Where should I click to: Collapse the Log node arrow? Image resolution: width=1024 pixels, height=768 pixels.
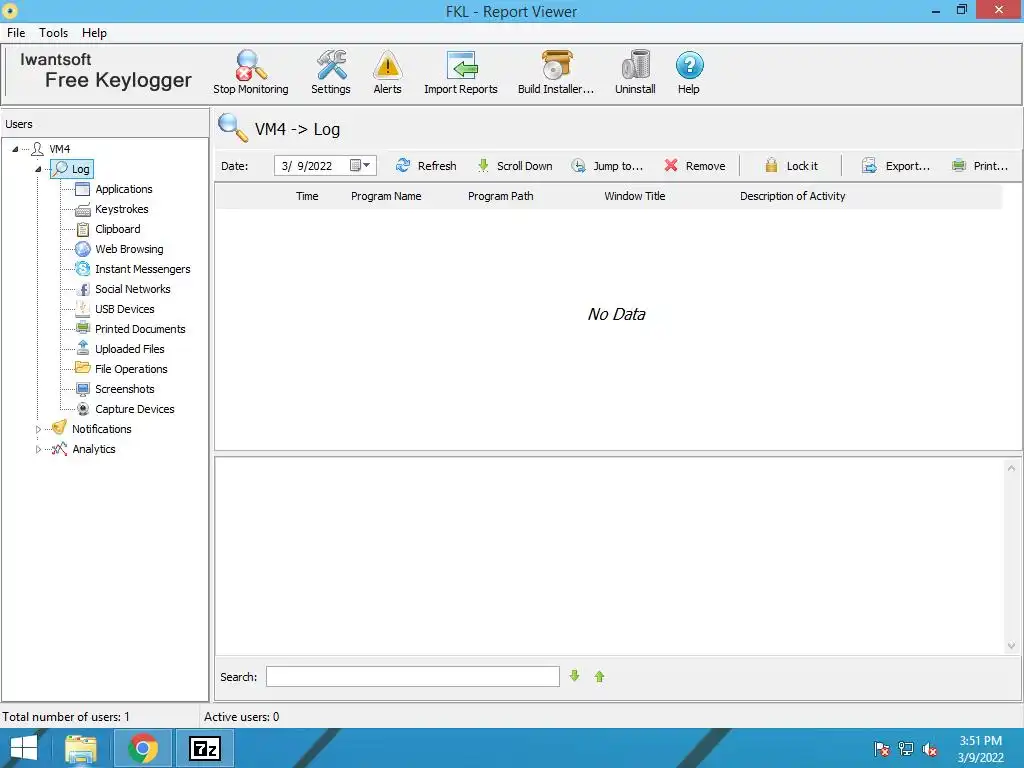point(38,169)
